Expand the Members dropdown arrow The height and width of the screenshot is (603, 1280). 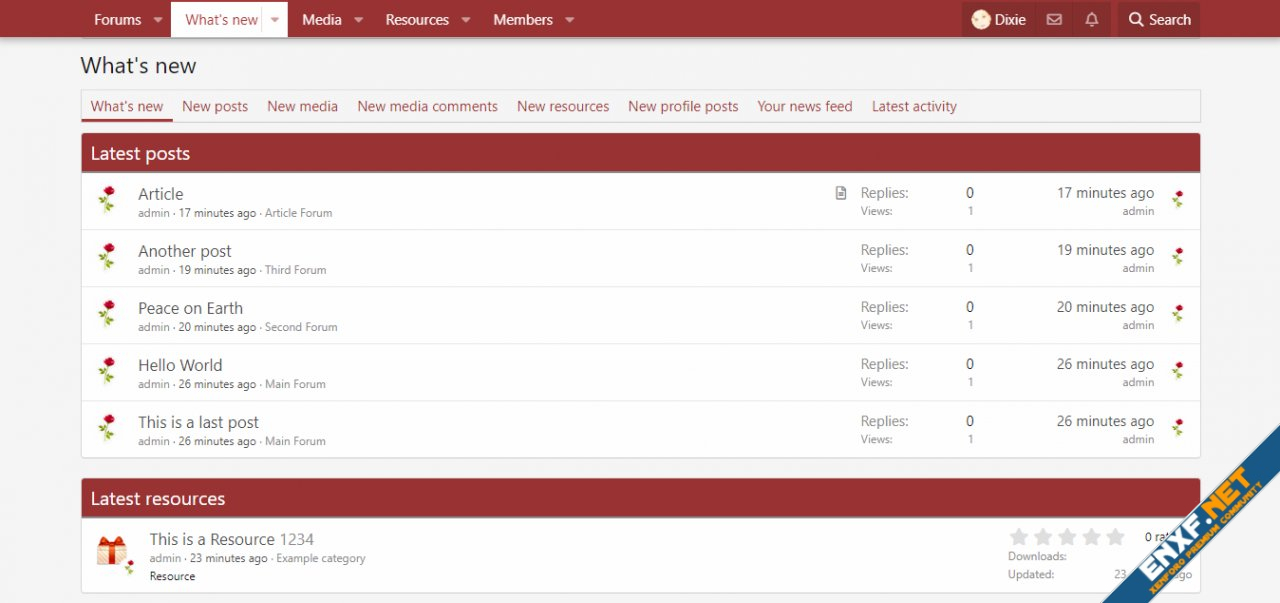(569, 20)
